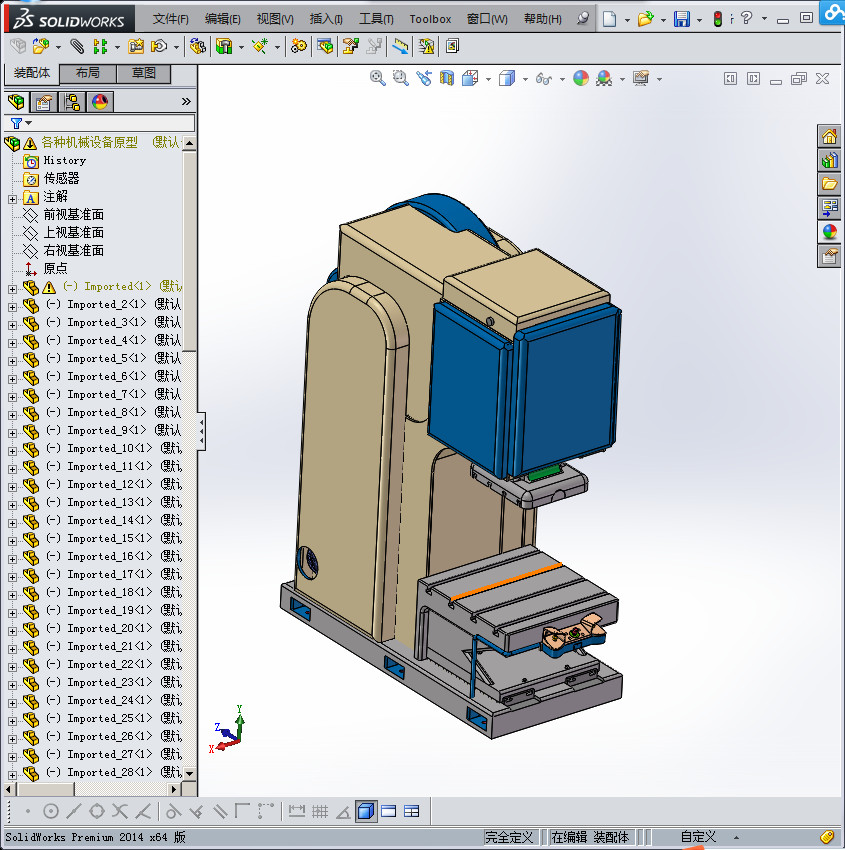Toggle the quadrant snap icon
The width and height of the screenshot is (845, 850).
[x=96, y=812]
